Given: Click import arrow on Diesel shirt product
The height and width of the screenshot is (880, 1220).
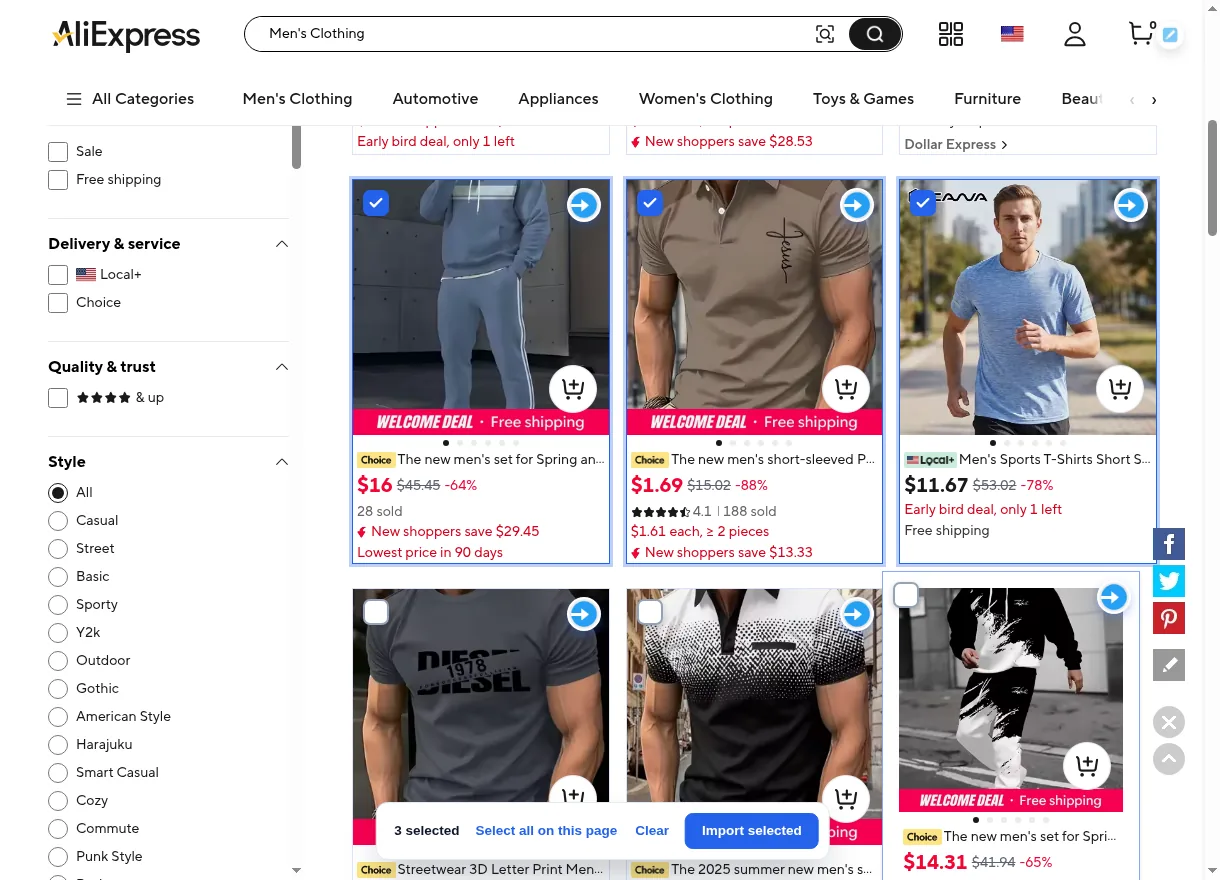Looking at the screenshot, I should click(x=583, y=613).
